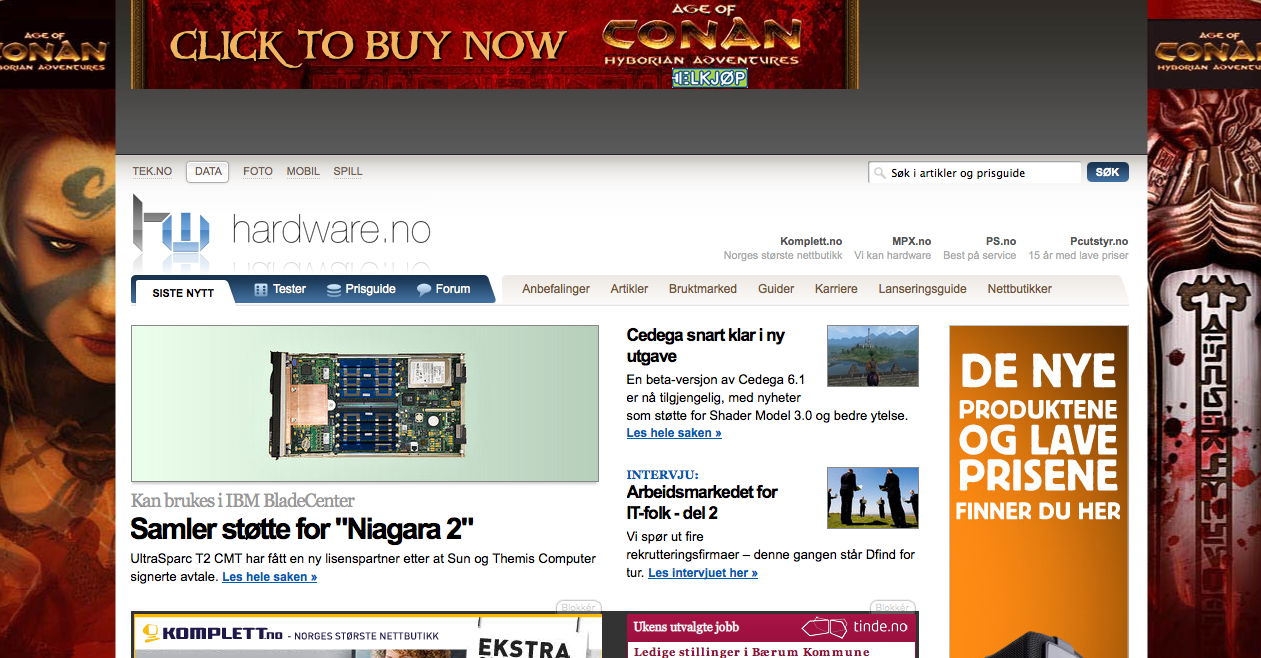1261x658 pixels.
Task: Open the IT-folk interview thumbnail
Action: (873, 498)
